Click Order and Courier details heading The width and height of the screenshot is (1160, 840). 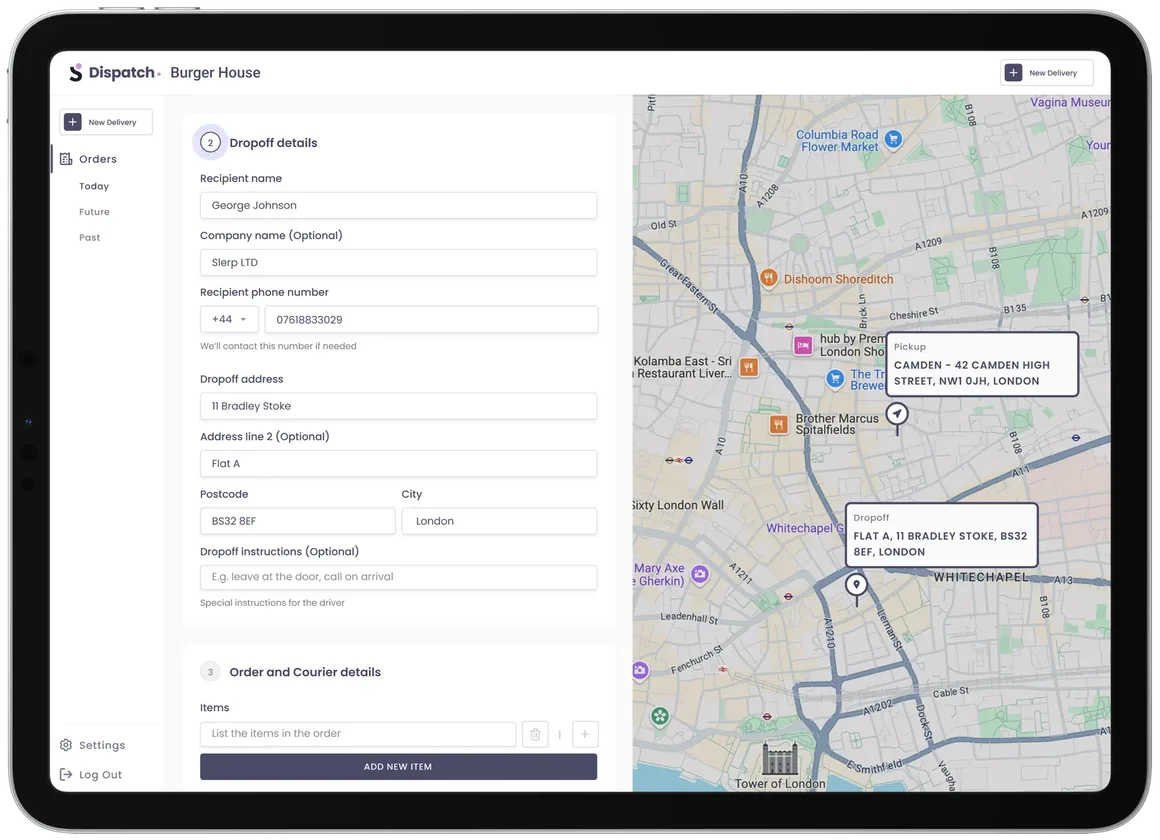(305, 672)
